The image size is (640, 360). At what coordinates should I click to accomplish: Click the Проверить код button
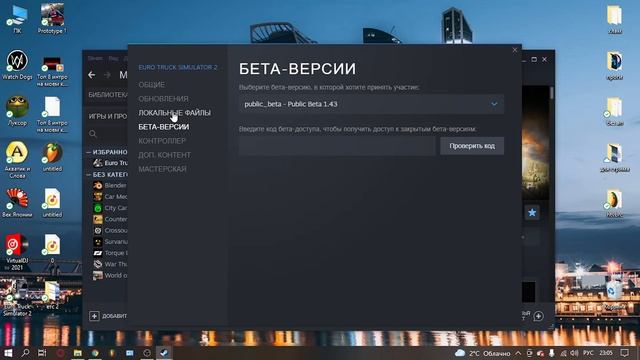click(x=472, y=146)
